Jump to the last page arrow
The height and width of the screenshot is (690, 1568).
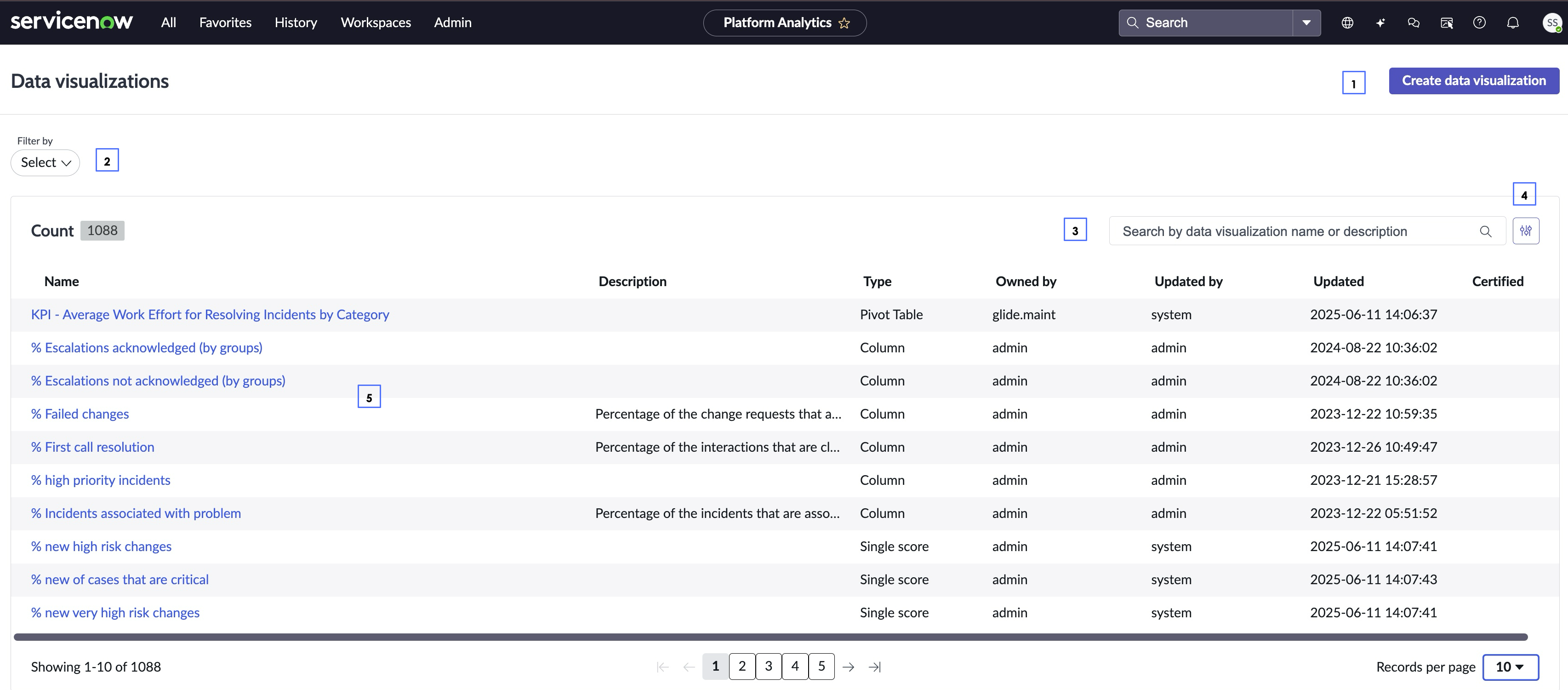[875, 667]
